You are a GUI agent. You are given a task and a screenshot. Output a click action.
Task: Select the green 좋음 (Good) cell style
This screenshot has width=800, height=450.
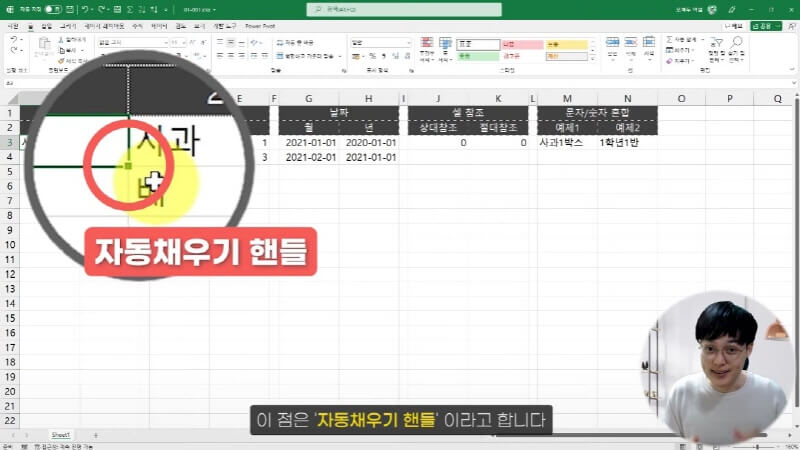pos(478,56)
